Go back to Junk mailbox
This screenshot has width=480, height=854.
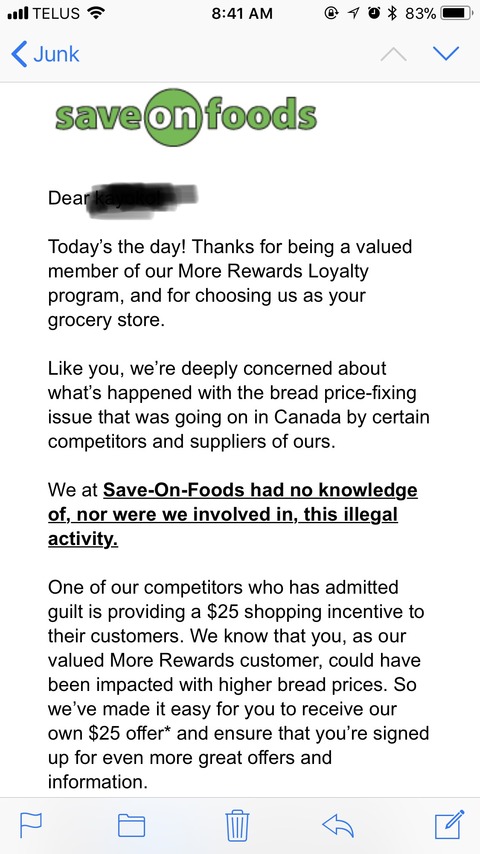45,54
